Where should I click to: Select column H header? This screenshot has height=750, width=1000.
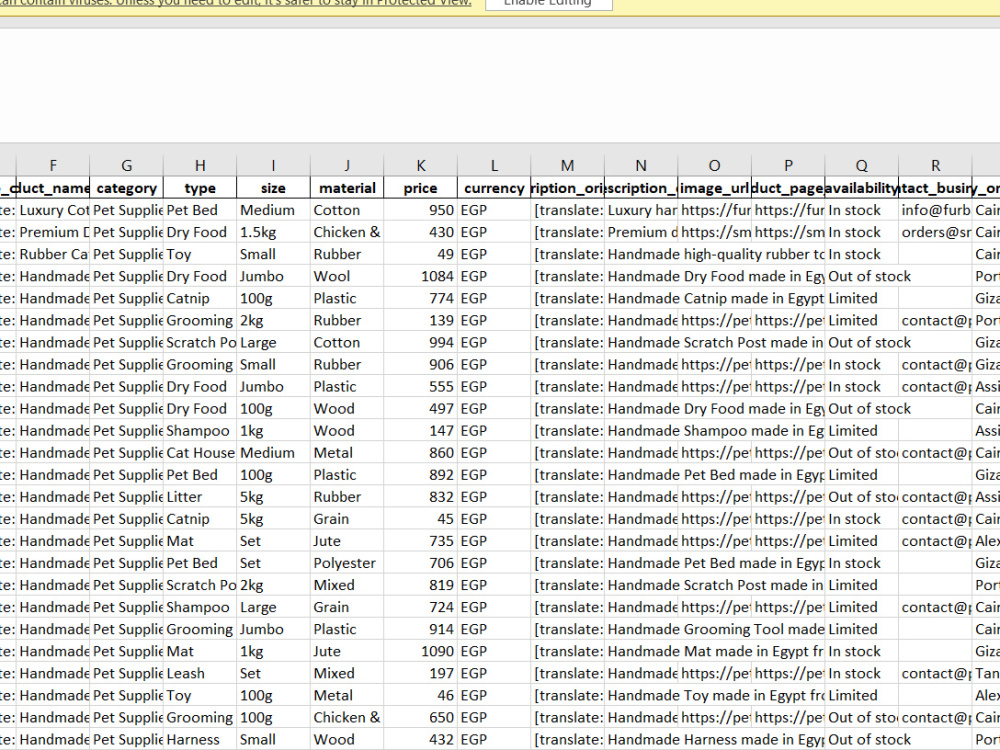(x=200, y=166)
